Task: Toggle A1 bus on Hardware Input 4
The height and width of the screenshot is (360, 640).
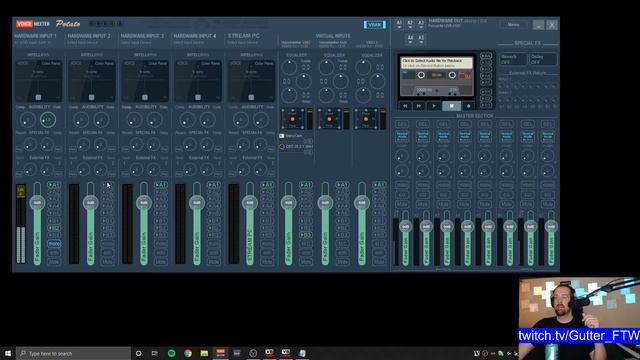Action: (213, 185)
